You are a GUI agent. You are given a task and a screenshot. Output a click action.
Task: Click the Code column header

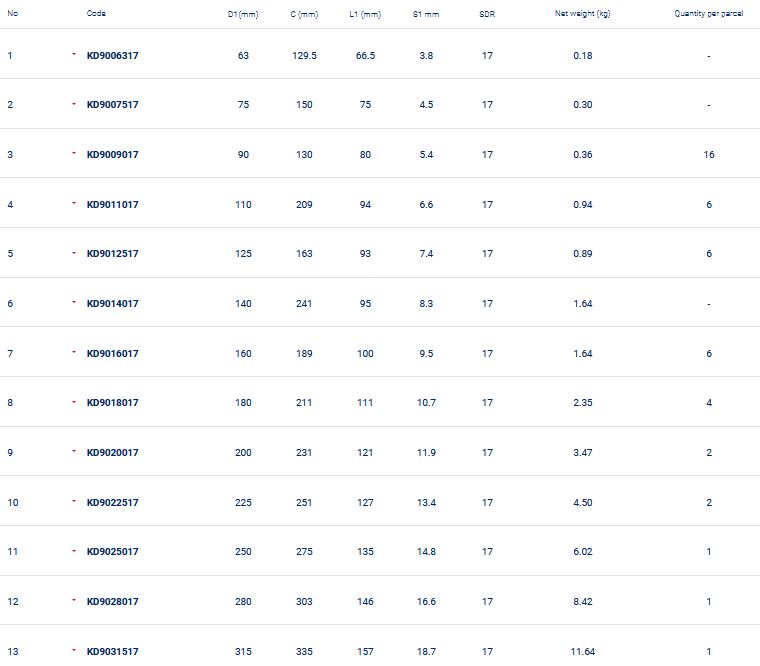click(96, 14)
